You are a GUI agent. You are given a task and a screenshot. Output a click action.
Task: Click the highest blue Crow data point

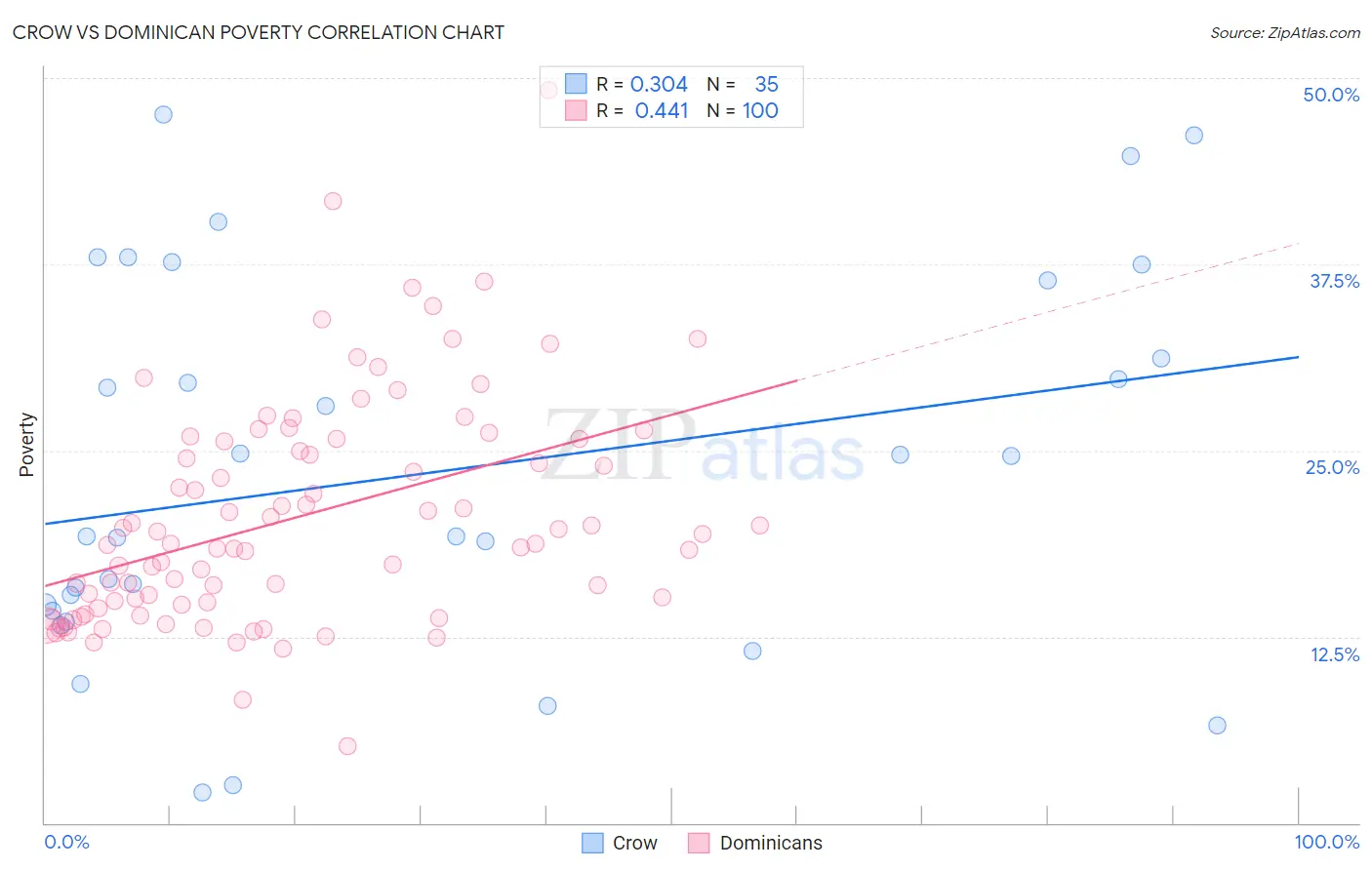click(x=163, y=114)
